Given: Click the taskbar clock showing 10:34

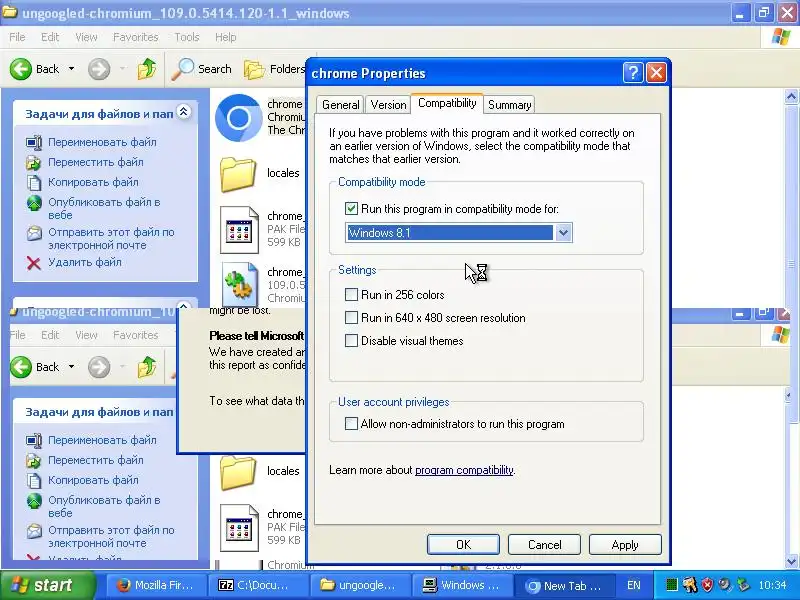Looking at the screenshot, I should (772, 585).
